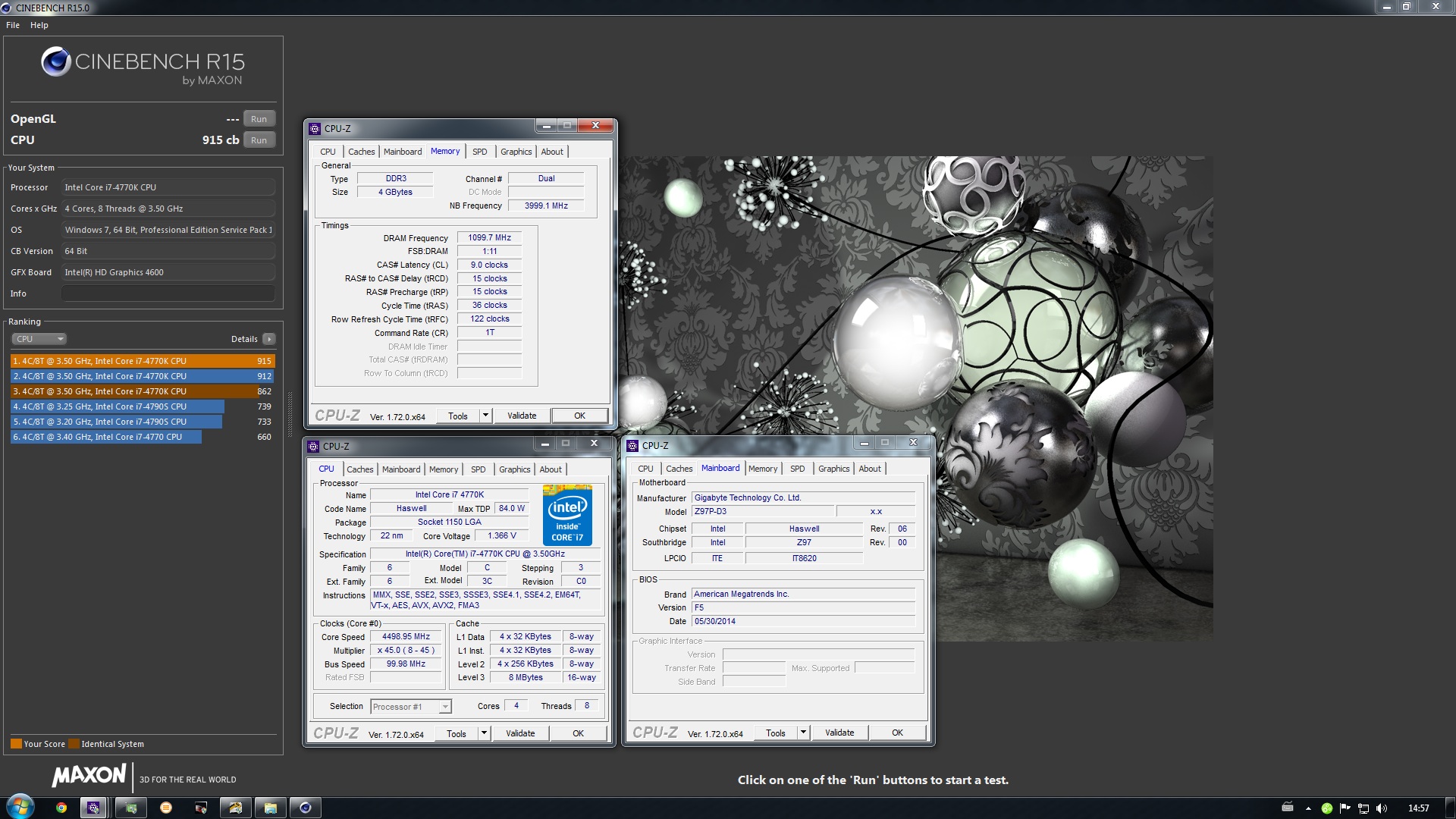Viewport: 1456px width, 819px height.
Task: Select ranking row i7-4770 at 3.40 GHz
Action: [x=143, y=437]
